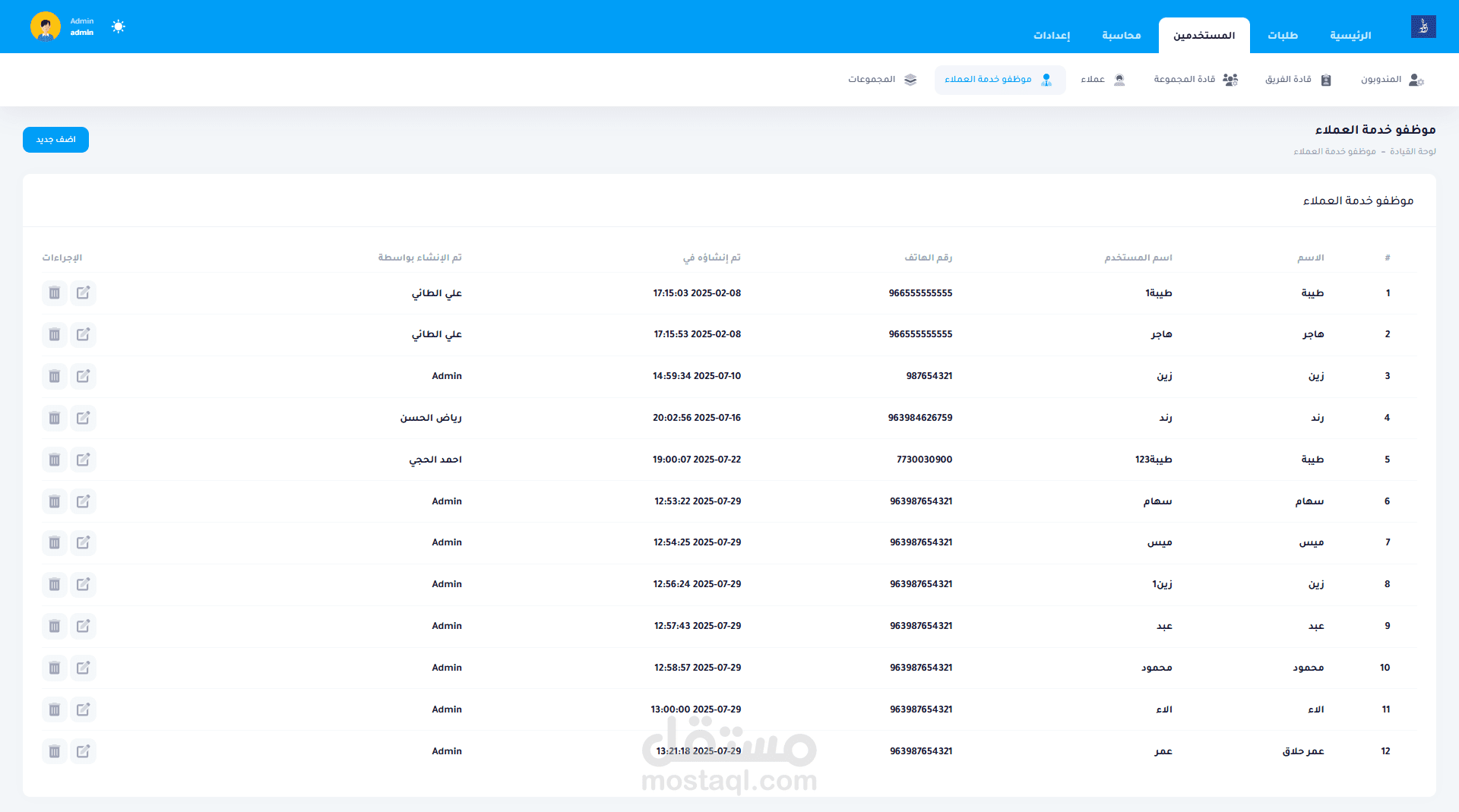The width and height of the screenshot is (1459, 812).
Task: Go to المجموعات sub-menu
Action: 882,80
